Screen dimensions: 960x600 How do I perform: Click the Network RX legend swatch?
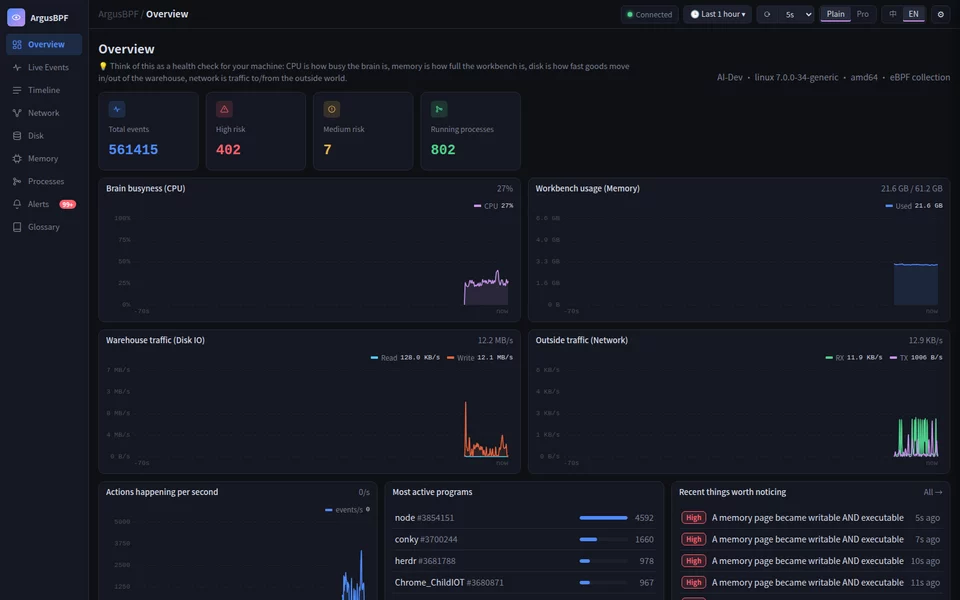coord(829,358)
